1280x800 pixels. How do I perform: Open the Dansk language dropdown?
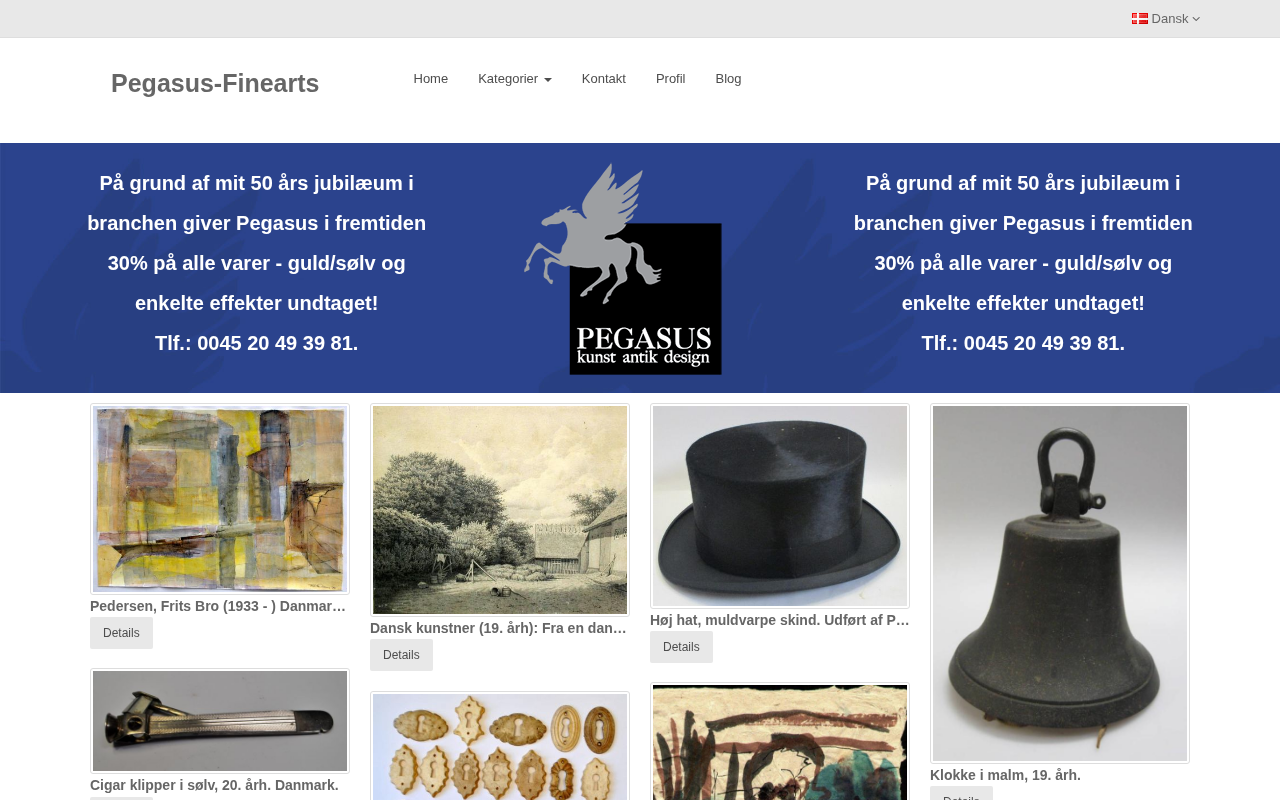[1166, 18]
